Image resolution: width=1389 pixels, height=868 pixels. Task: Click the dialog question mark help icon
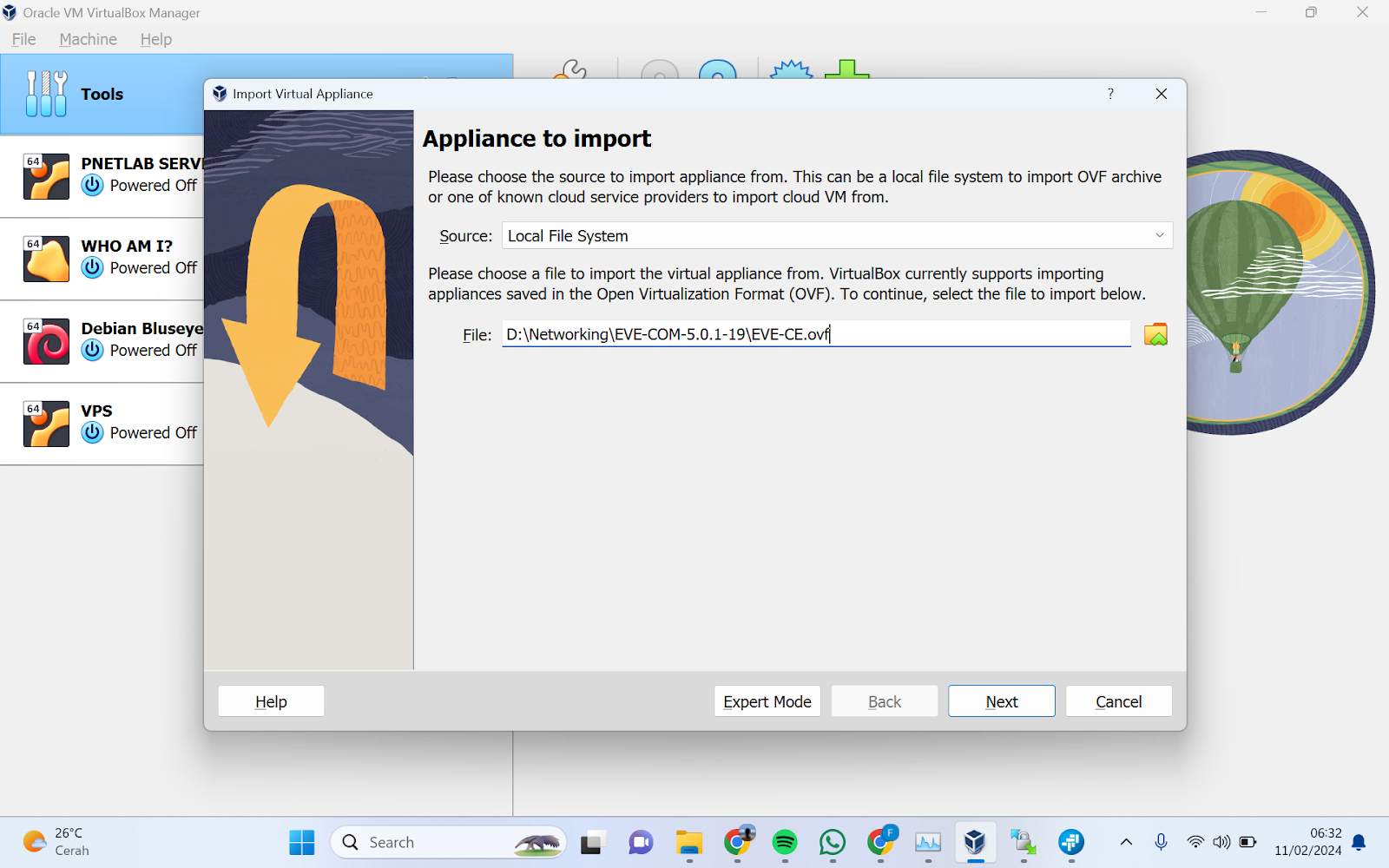click(1110, 94)
